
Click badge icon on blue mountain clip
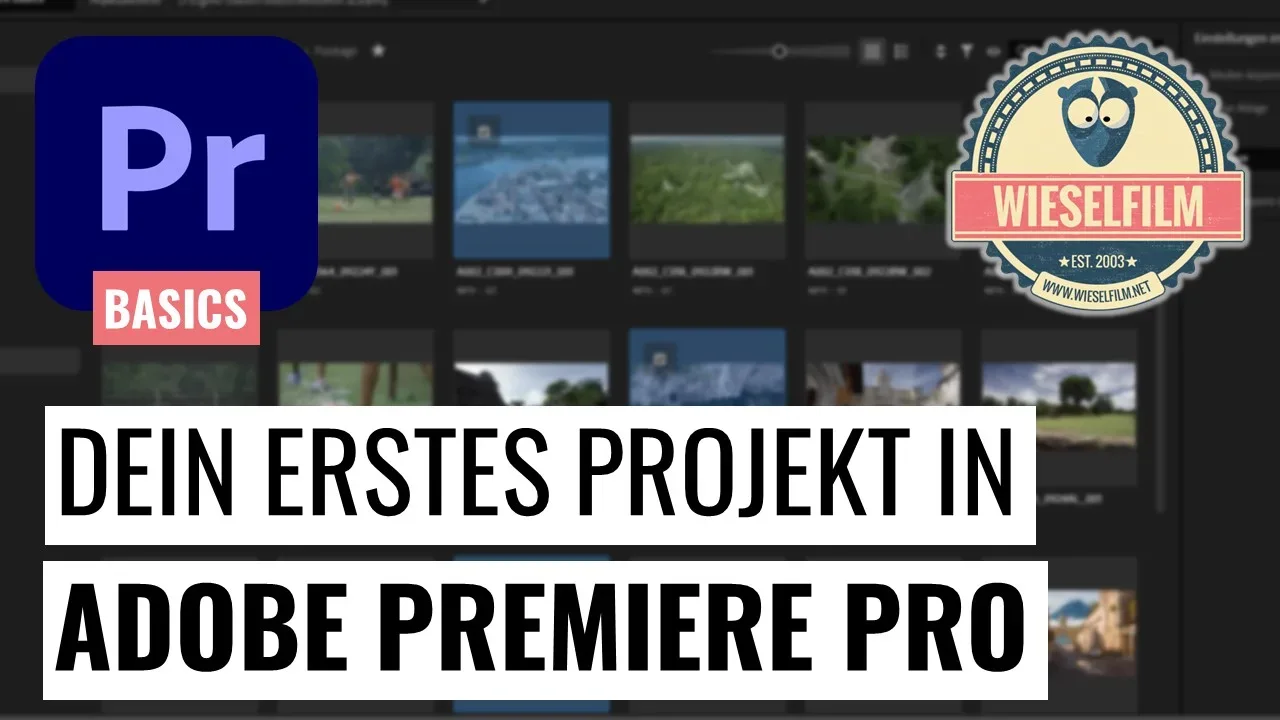tap(661, 357)
